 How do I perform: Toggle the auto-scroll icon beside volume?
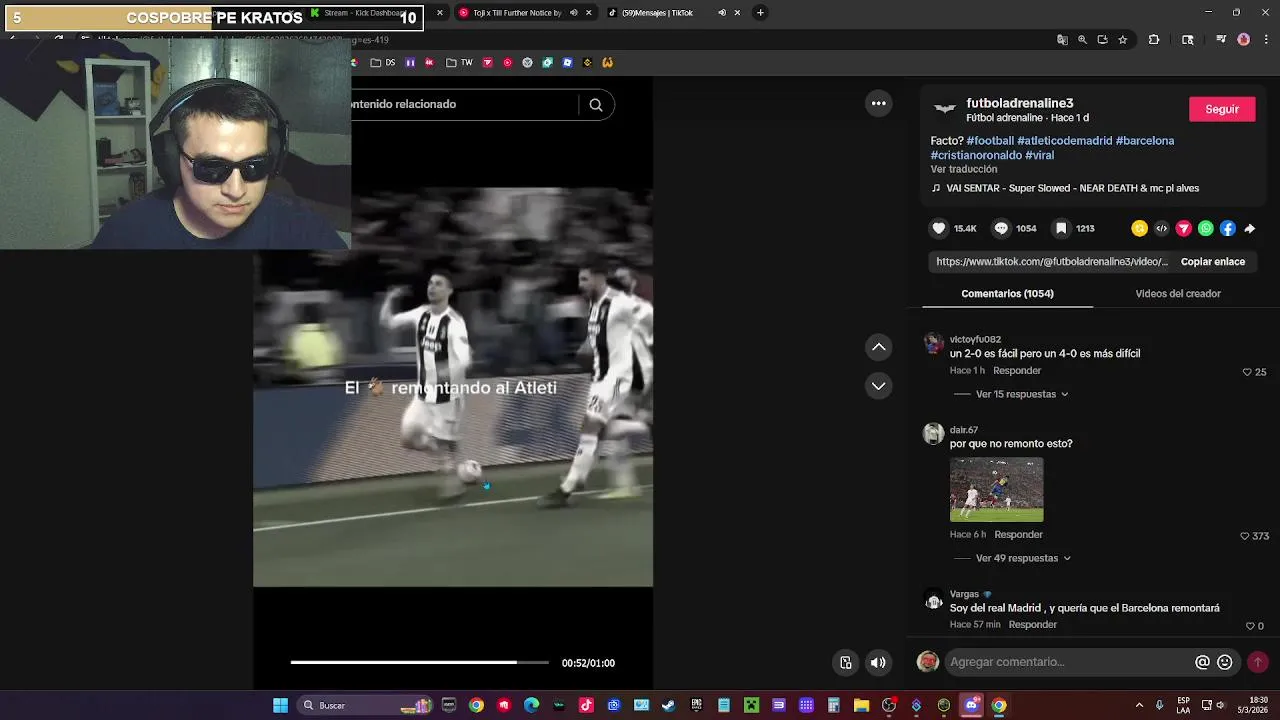(846, 662)
